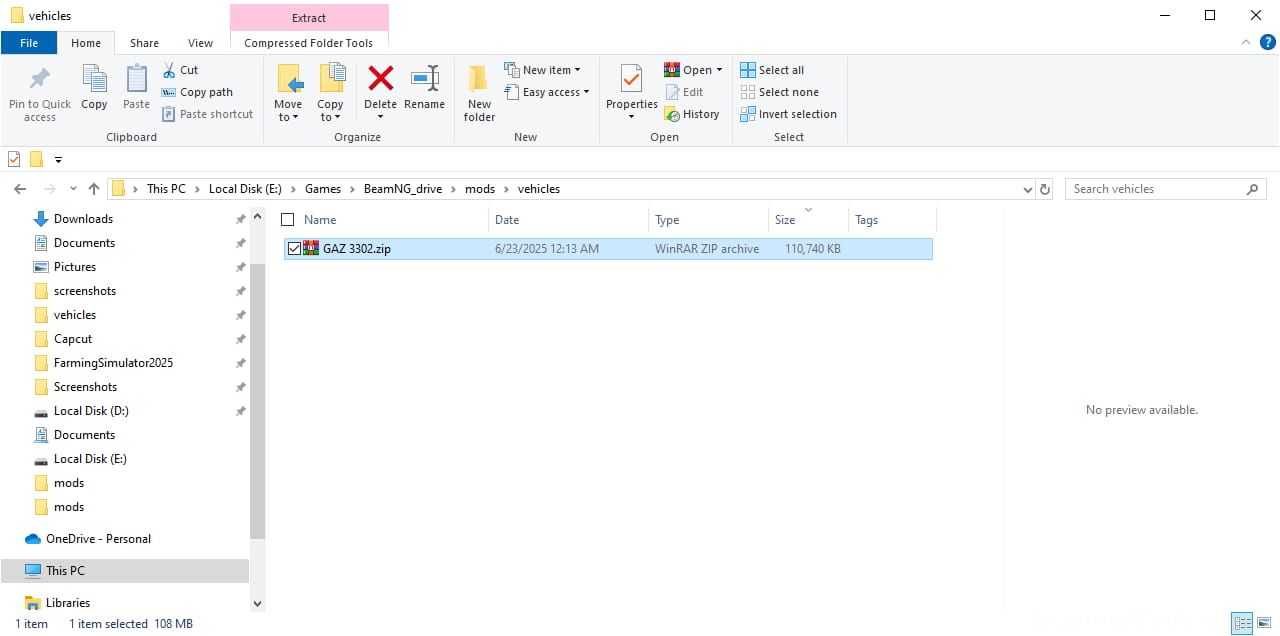Open the Move to dropdown
This screenshot has width=1280, height=636.
click(288, 117)
